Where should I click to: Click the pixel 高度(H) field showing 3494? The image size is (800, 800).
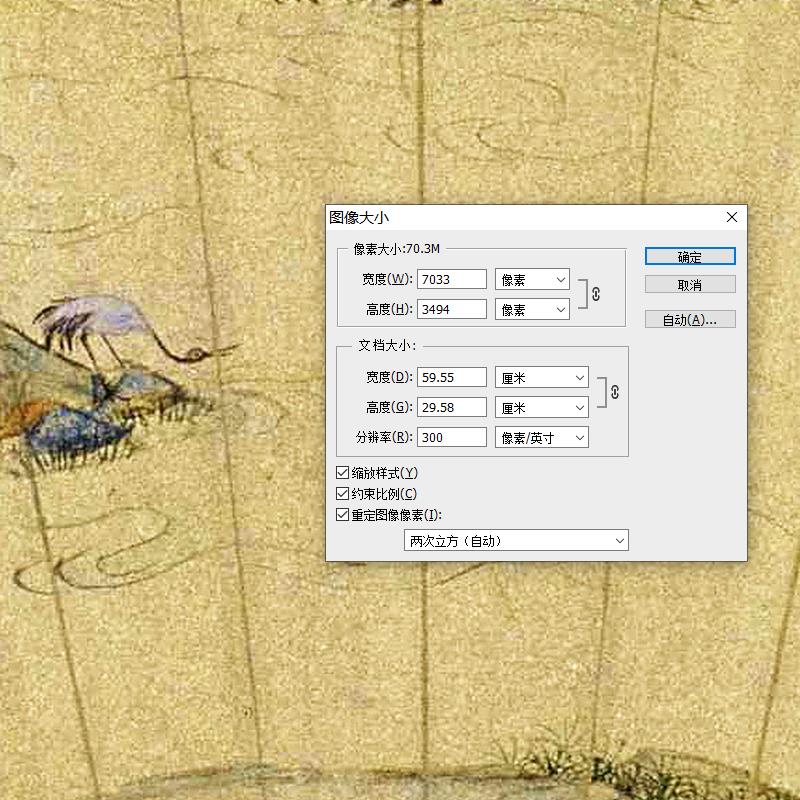coord(452,309)
